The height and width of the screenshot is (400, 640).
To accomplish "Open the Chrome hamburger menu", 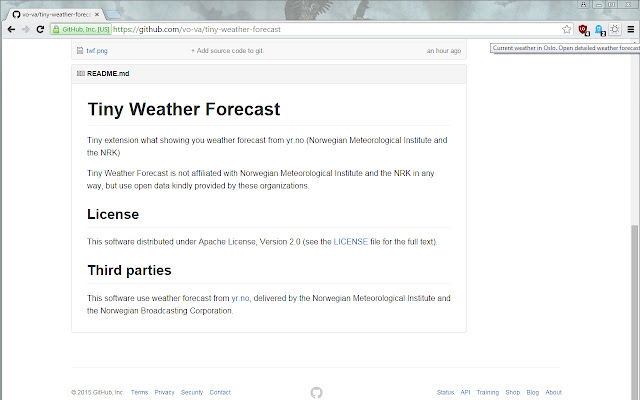I will click(x=631, y=29).
